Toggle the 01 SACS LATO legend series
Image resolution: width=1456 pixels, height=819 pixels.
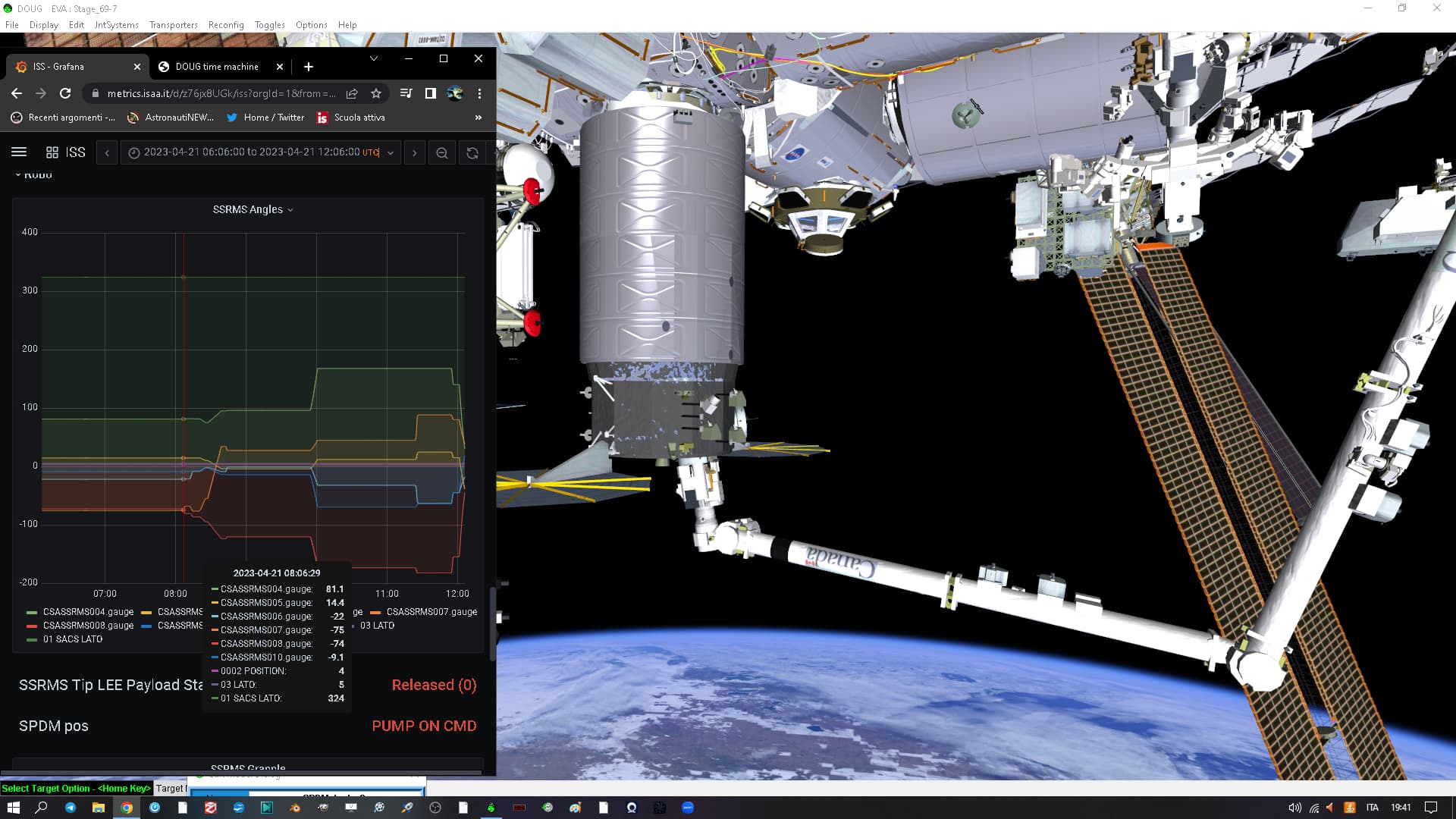point(72,639)
